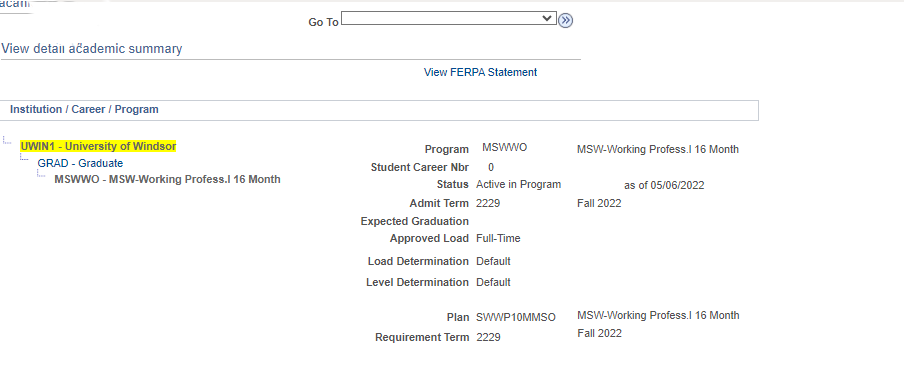Click the Institution / Career / Program header
The width and height of the screenshot is (904, 366).
(x=84, y=110)
